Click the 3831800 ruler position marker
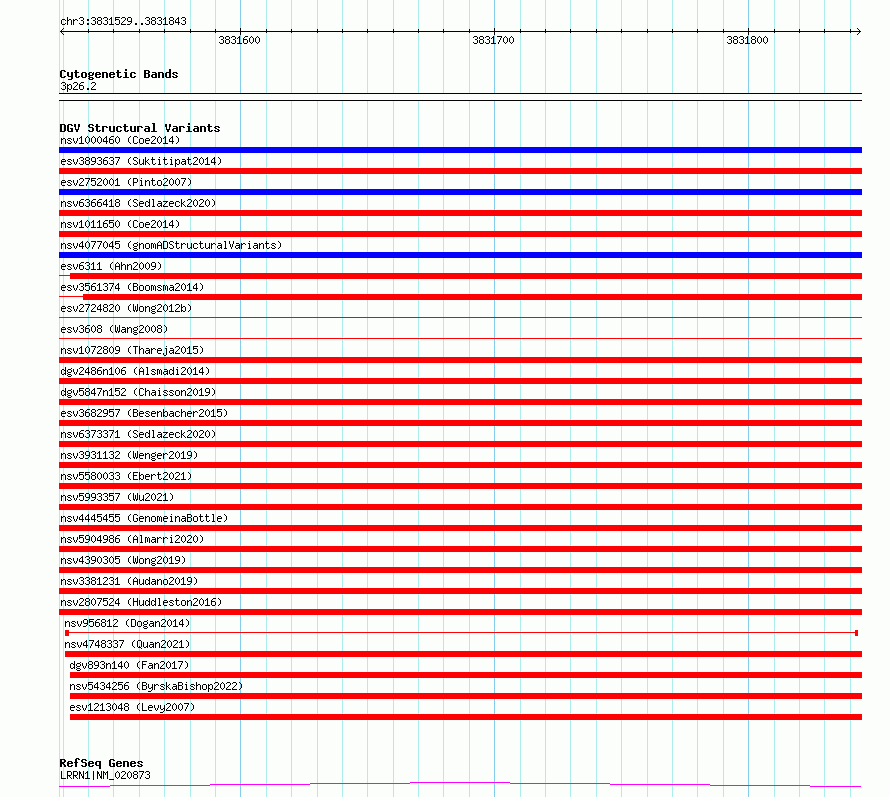The image size is (890, 797). click(x=747, y=40)
